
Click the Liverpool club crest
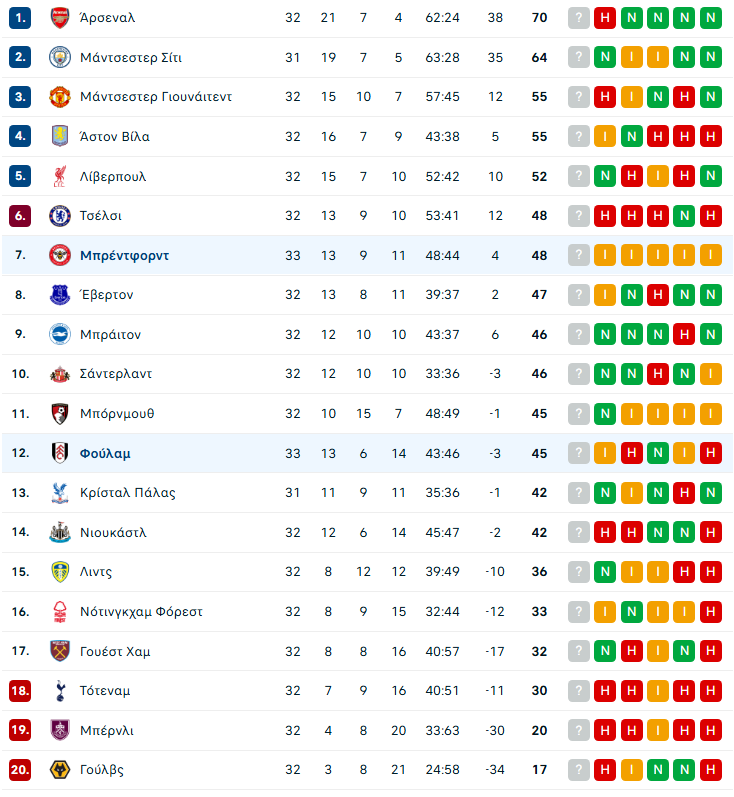[x=60, y=176]
